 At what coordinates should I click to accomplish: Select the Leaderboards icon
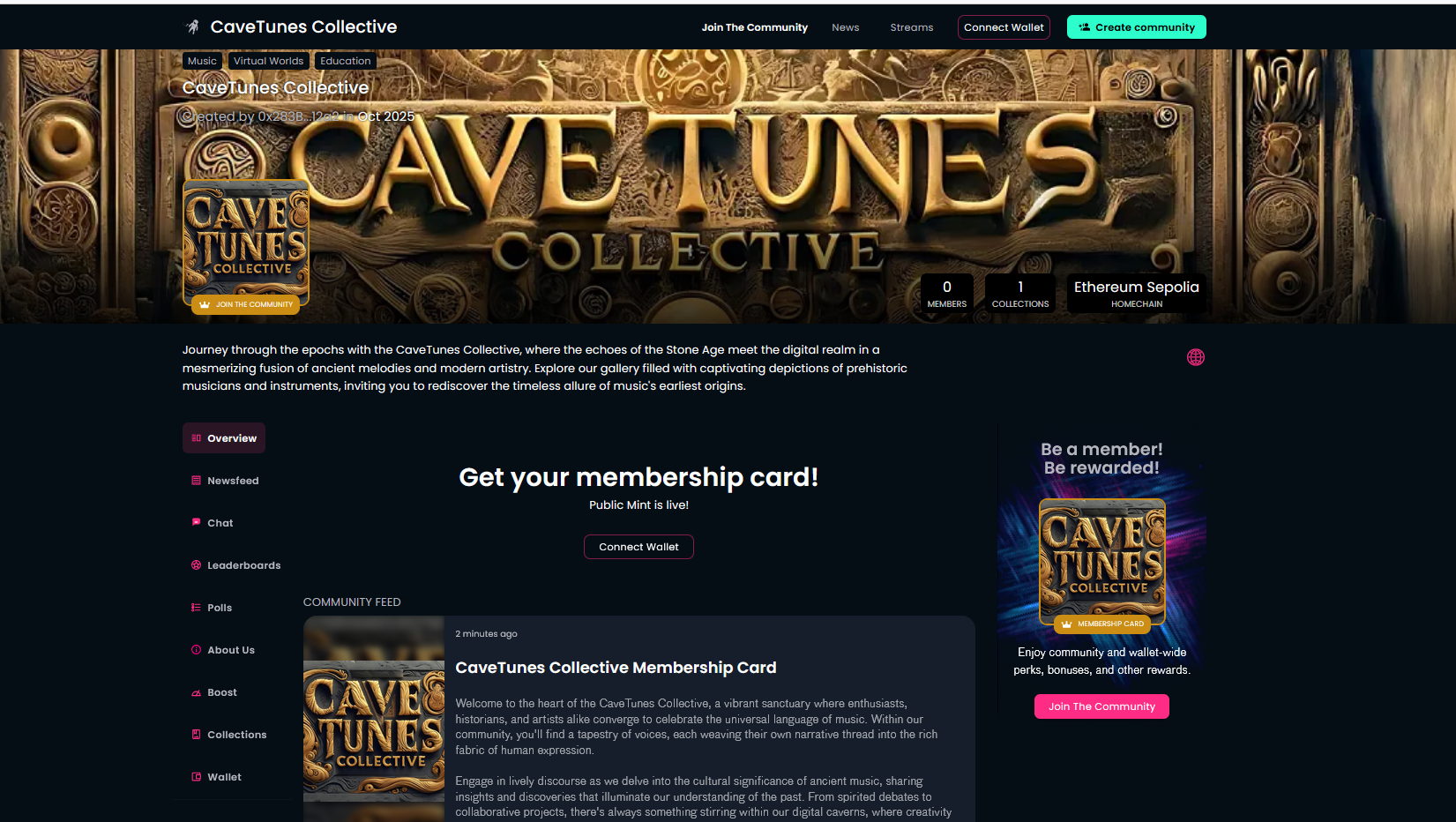click(x=196, y=565)
